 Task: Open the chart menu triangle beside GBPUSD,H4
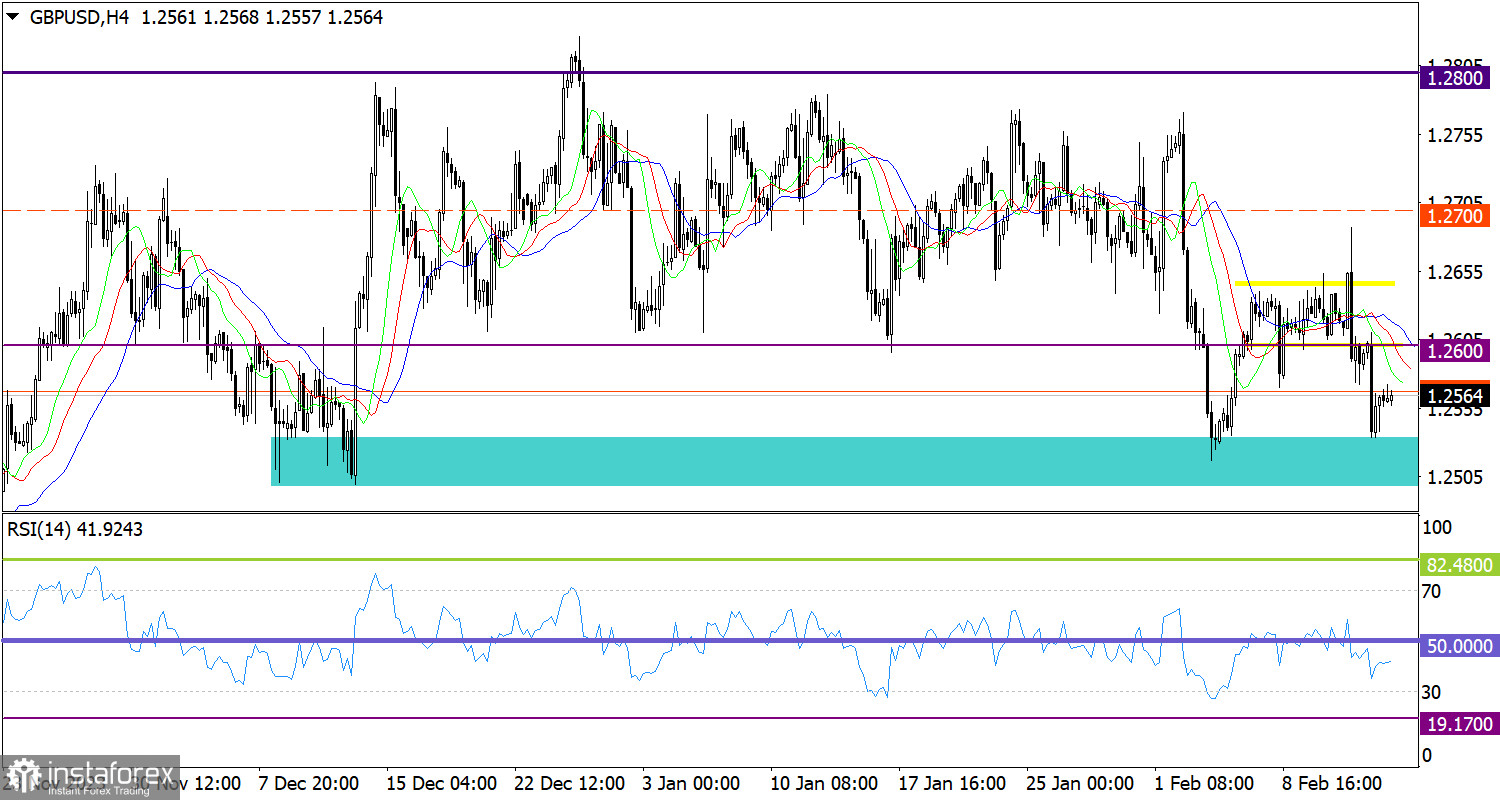point(12,17)
